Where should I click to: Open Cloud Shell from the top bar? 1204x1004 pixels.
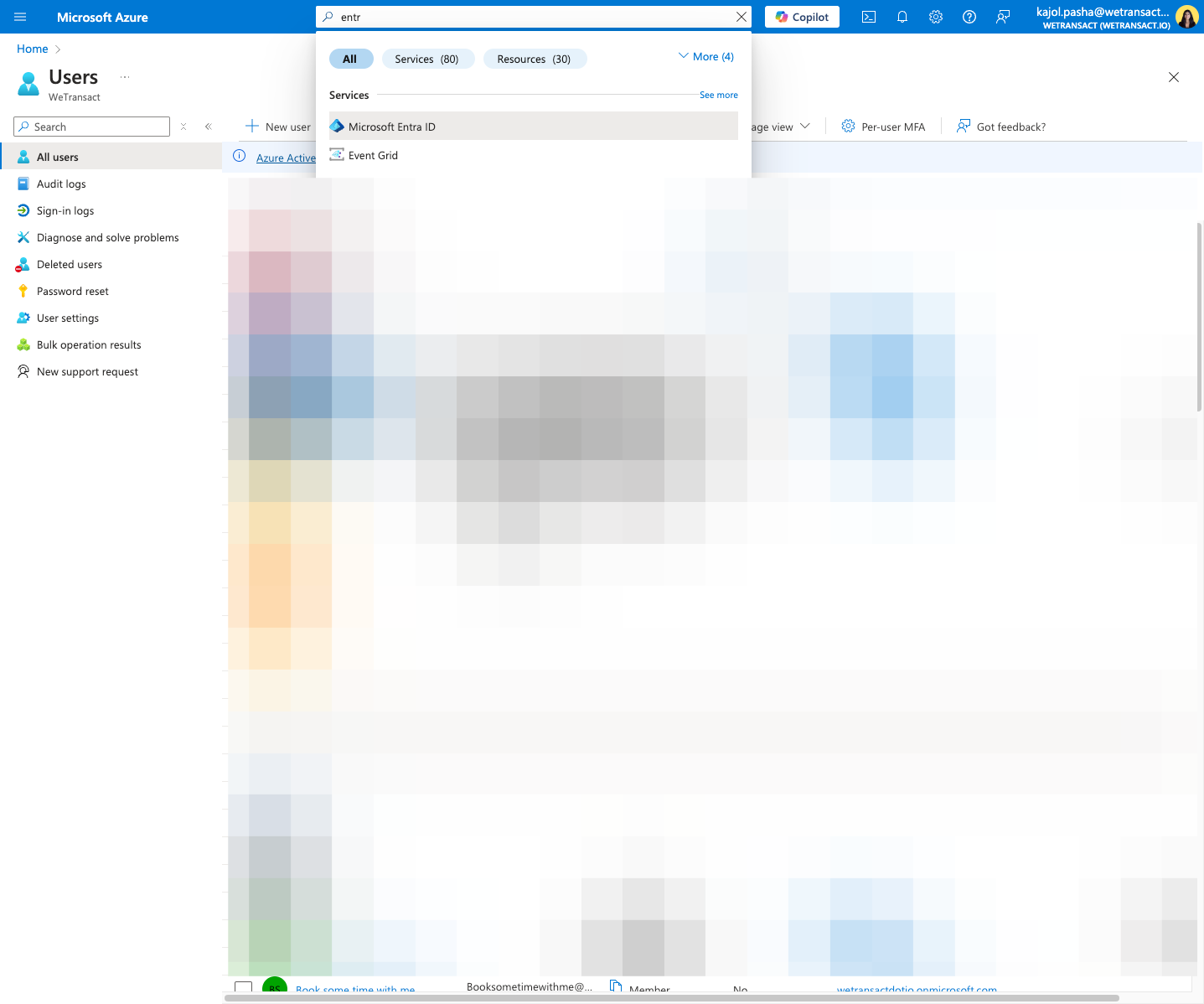point(869,17)
